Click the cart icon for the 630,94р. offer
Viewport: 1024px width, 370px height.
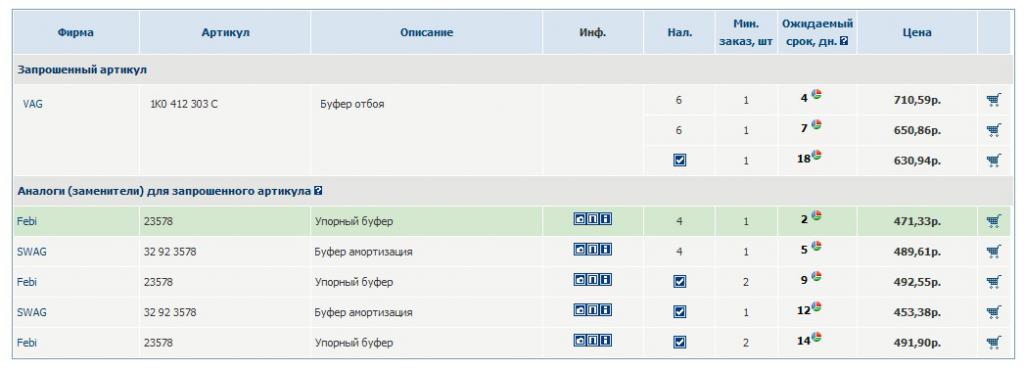click(993, 160)
